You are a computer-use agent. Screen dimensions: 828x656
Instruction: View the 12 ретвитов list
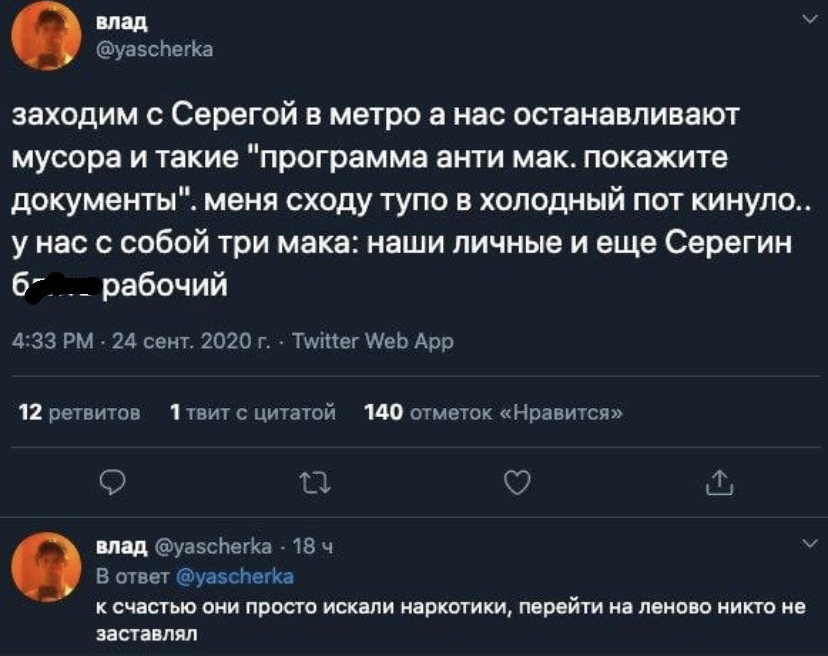(x=80, y=411)
